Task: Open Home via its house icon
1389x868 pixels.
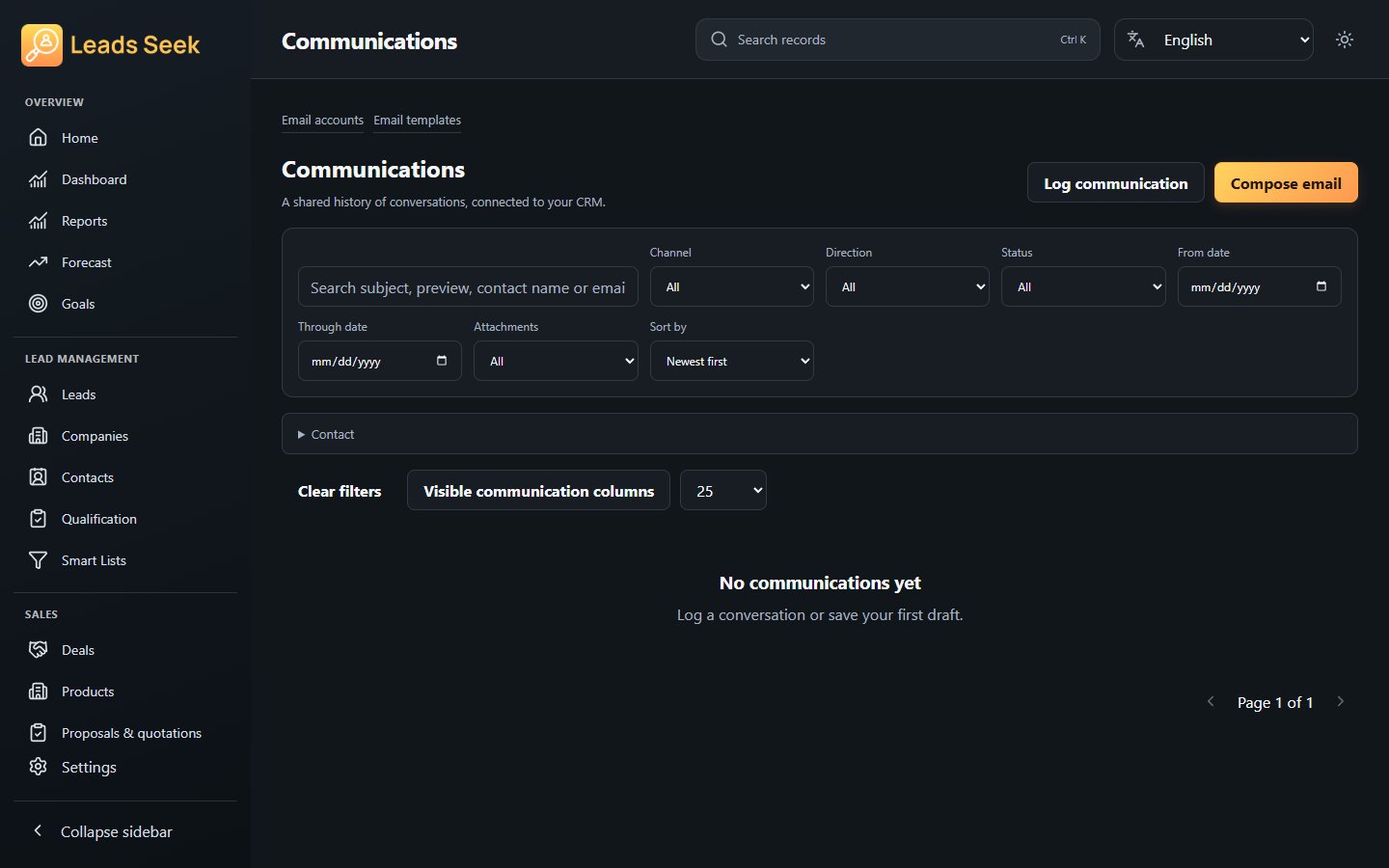Action: pyautogui.click(x=38, y=138)
